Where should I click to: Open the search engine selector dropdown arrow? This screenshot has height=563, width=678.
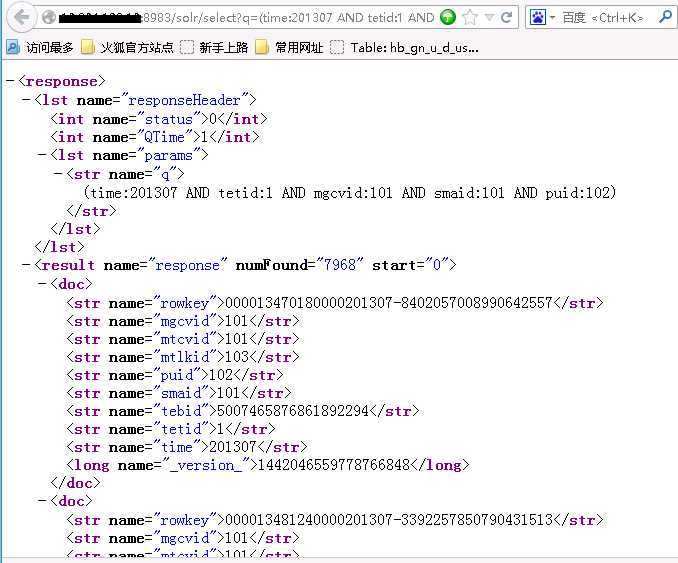point(552,18)
